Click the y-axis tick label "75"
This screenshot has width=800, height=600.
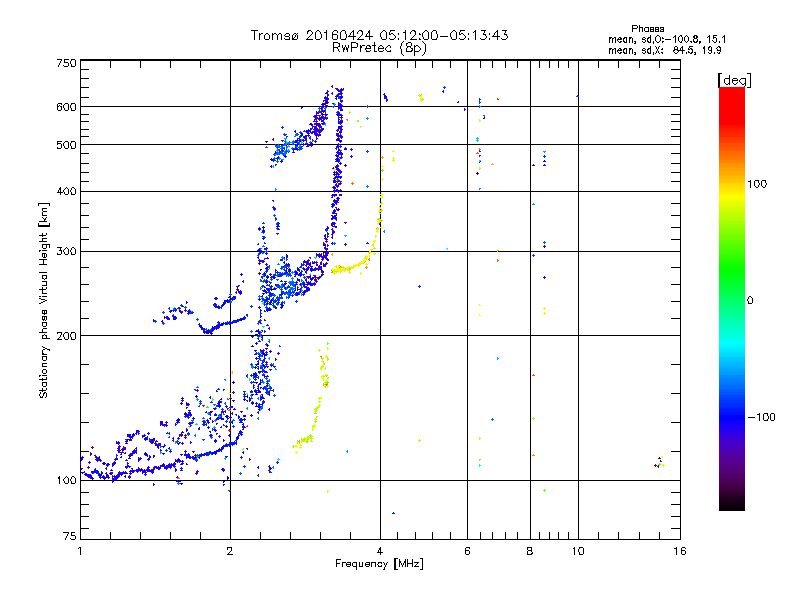[x=70, y=536]
